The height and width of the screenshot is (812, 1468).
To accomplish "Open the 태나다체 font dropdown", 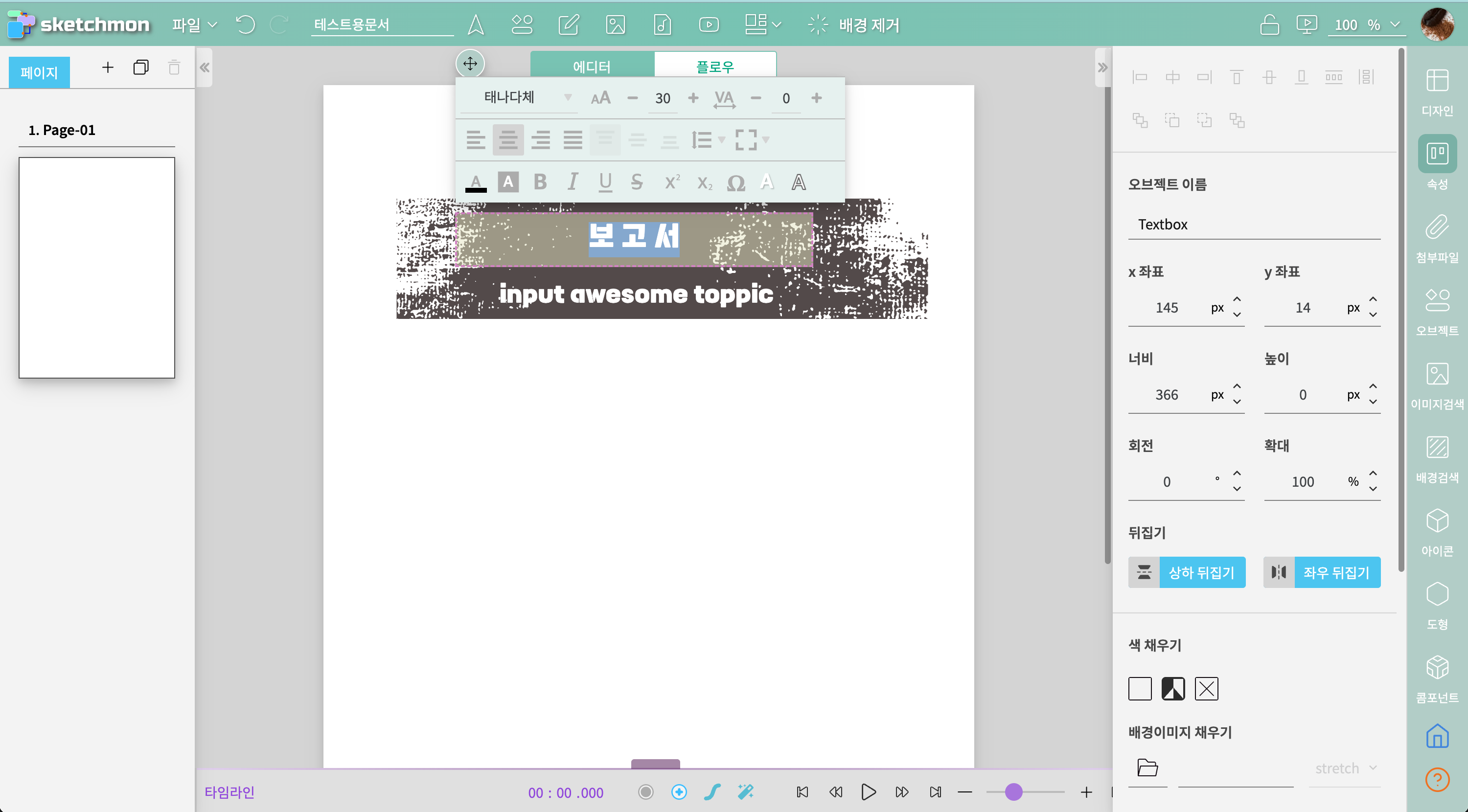I will click(527, 97).
